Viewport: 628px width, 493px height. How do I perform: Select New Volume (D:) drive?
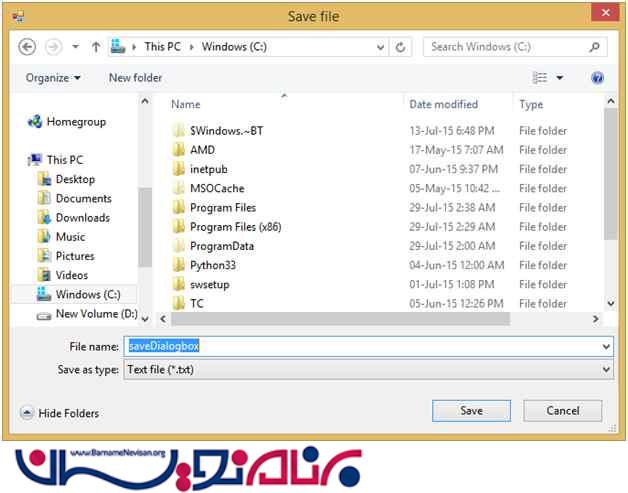click(x=96, y=314)
